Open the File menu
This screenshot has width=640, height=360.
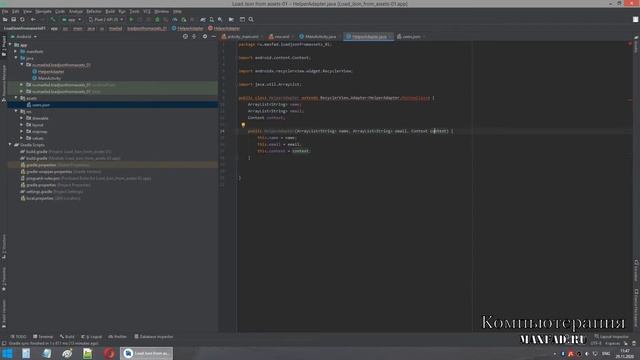click(x=5, y=11)
